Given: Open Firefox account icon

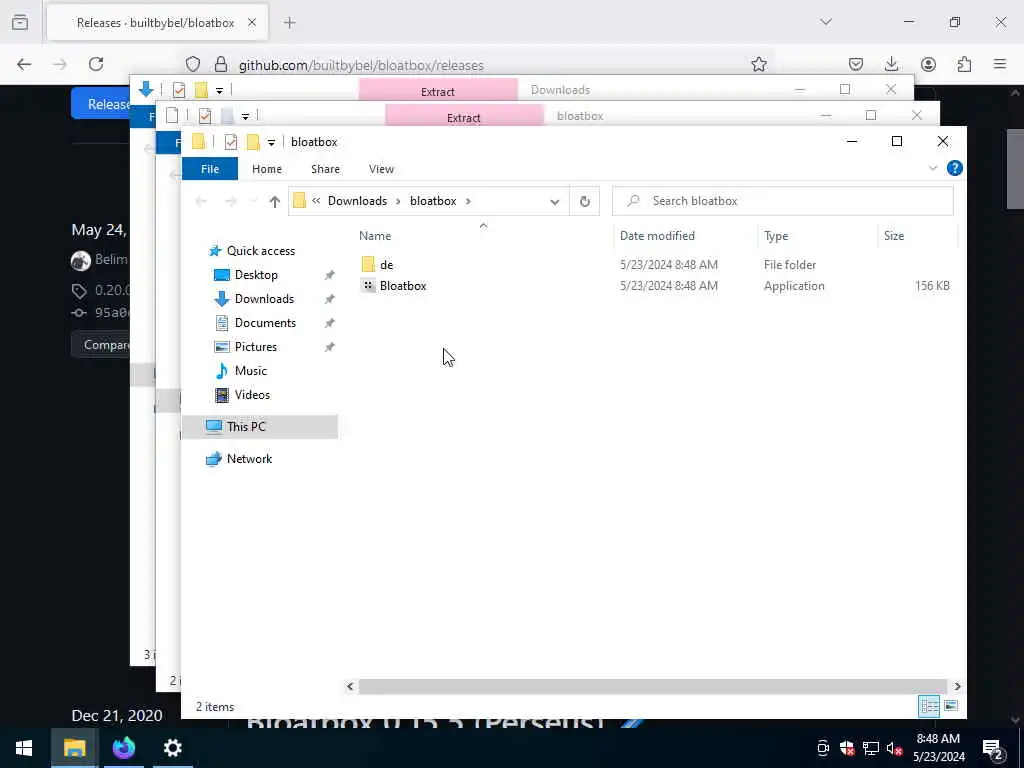Looking at the screenshot, I should tap(928, 64).
